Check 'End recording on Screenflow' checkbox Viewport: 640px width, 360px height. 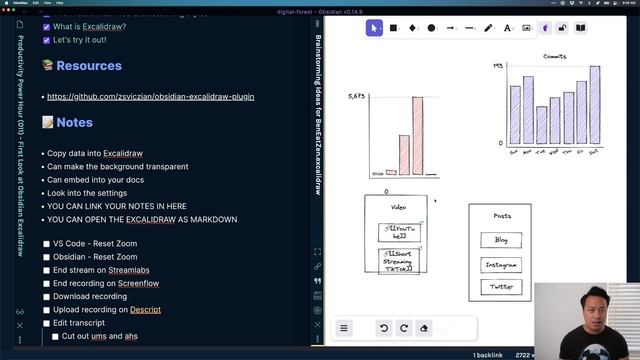(x=47, y=284)
